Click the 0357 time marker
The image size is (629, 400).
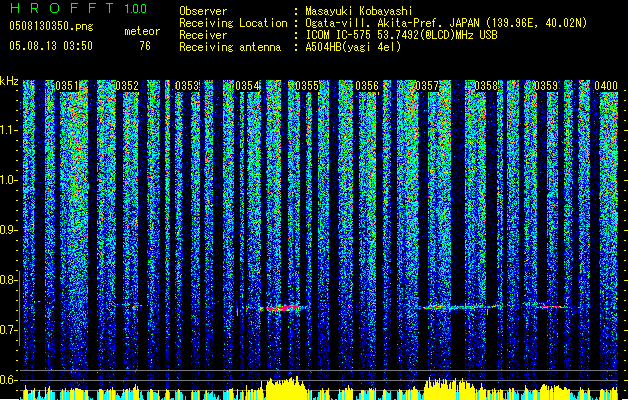(427, 86)
